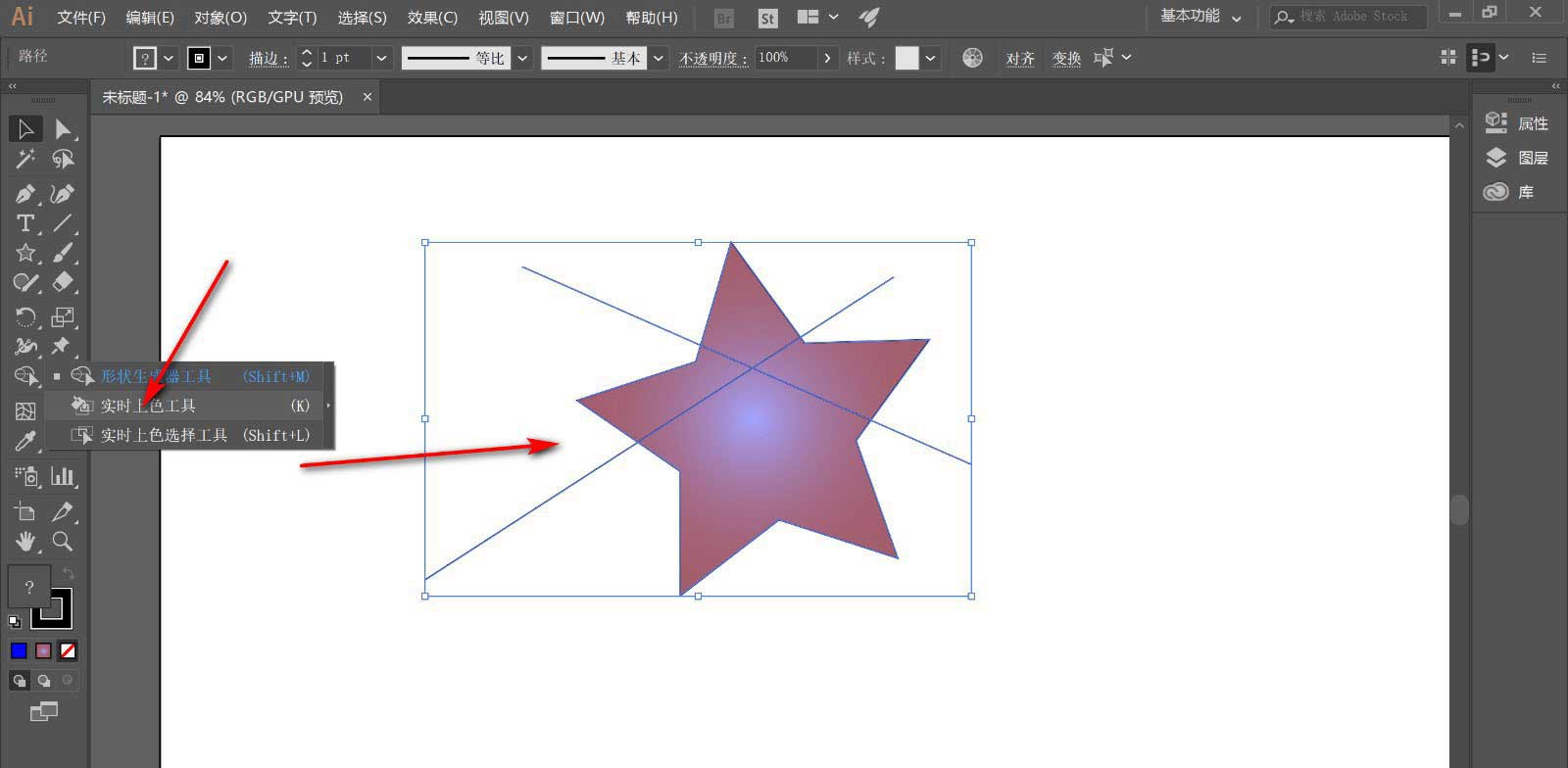Open the 图层 layers panel
This screenshot has height=768, width=1568.
point(1532,158)
